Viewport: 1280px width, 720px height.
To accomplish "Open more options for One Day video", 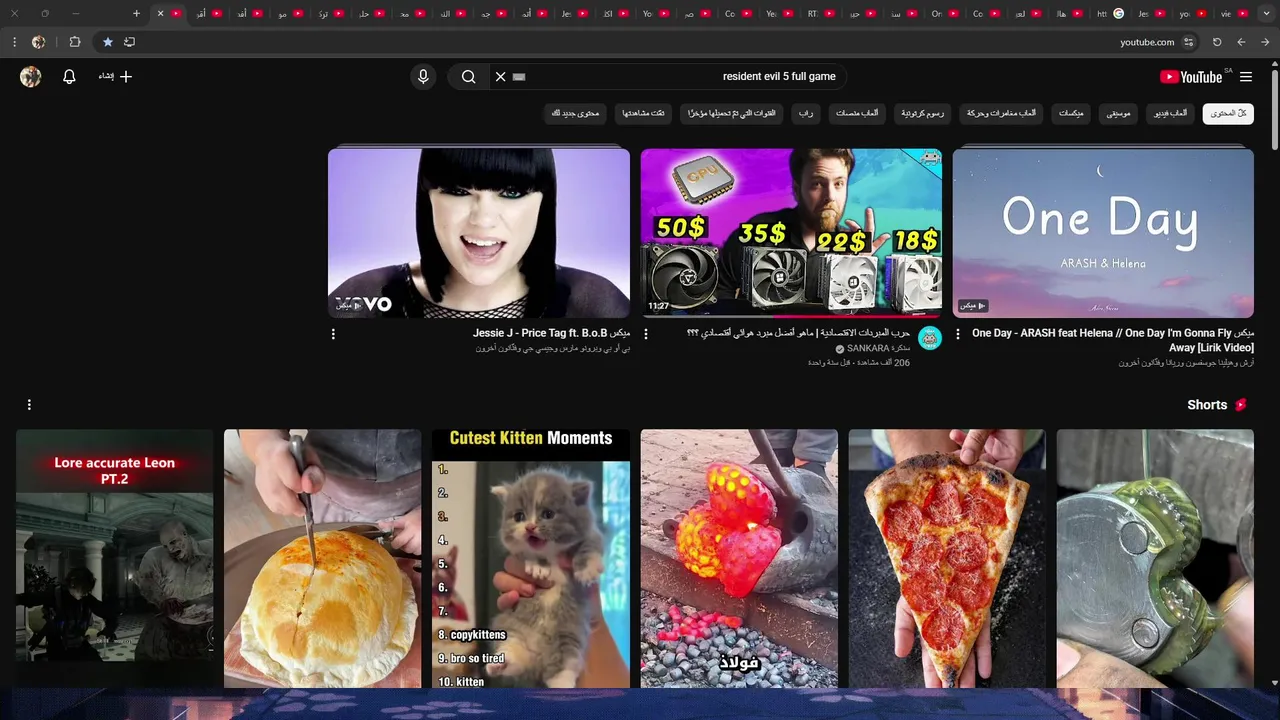I will [958, 334].
